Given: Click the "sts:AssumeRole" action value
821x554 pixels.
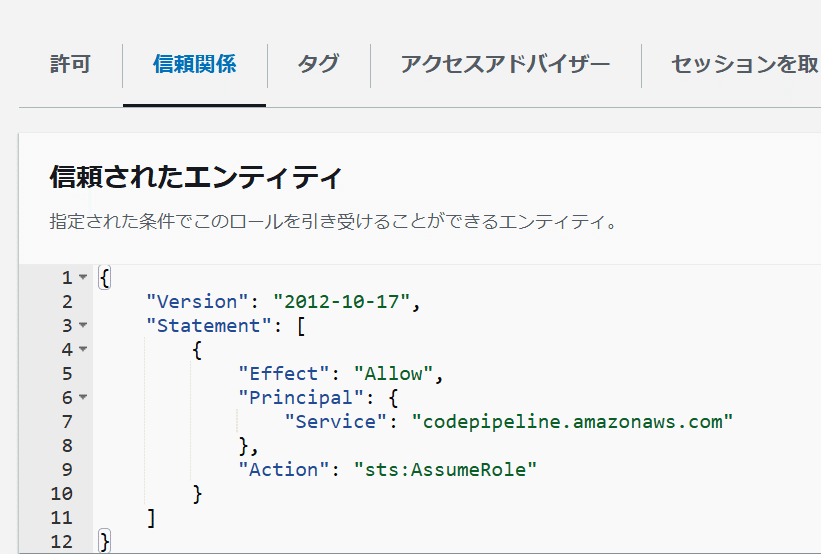Looking at the screenshot, I should pyautogui.click(x=445, y=470).
